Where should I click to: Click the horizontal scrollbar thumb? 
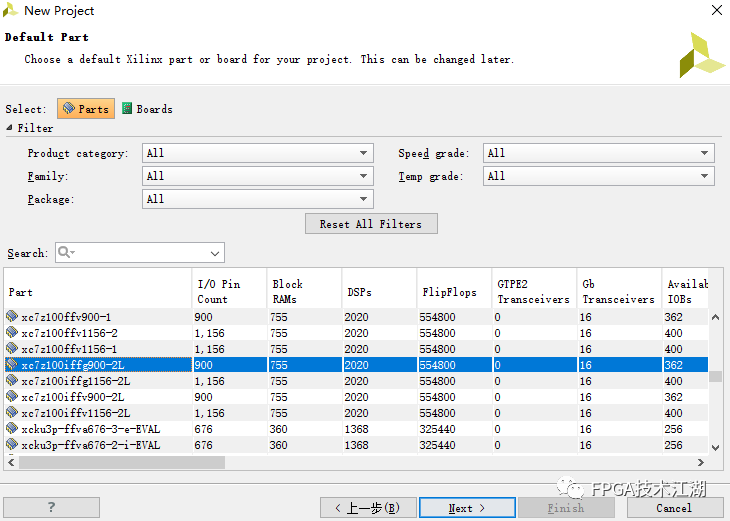pyautogui.click(x=122, y=462)
